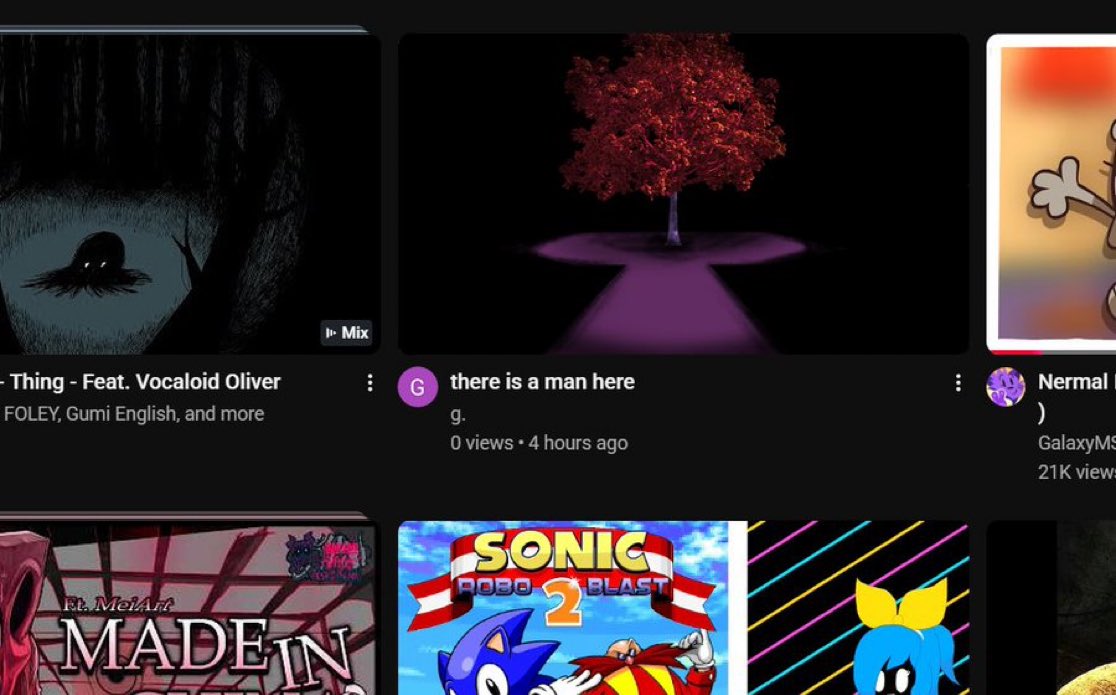Viewport: 1116px width, 695px height.
Task: Click the '21K views' text
Action: (1077, 472)
